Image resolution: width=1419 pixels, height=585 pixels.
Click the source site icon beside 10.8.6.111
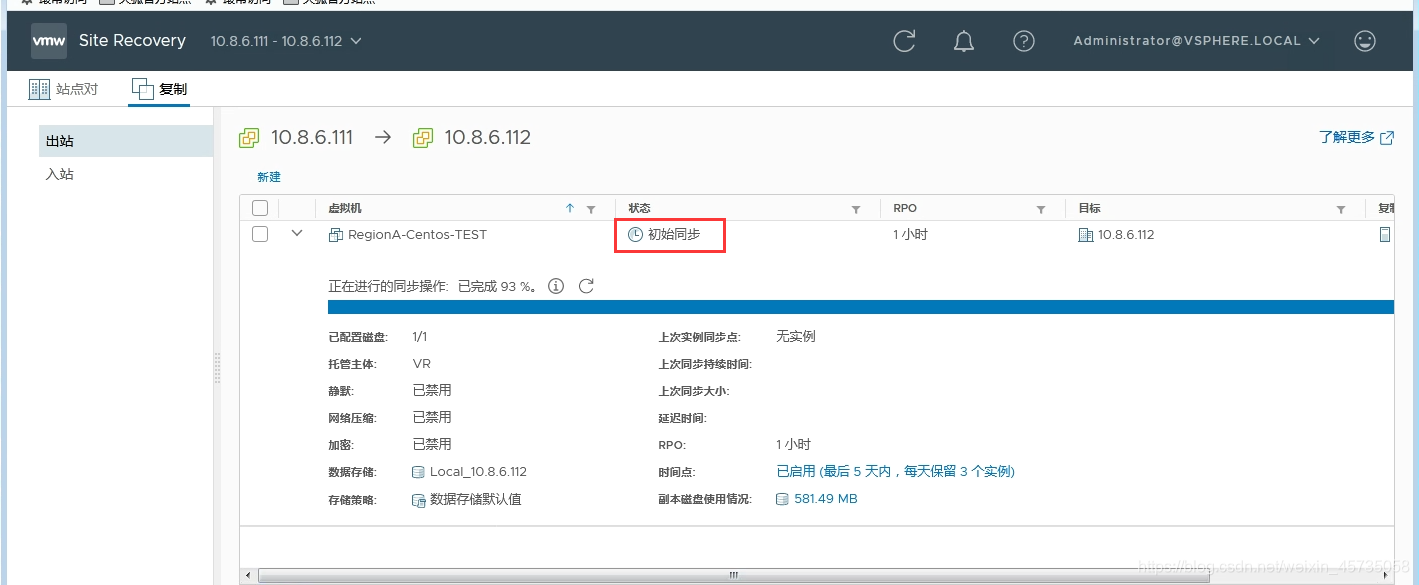point(249,138)
